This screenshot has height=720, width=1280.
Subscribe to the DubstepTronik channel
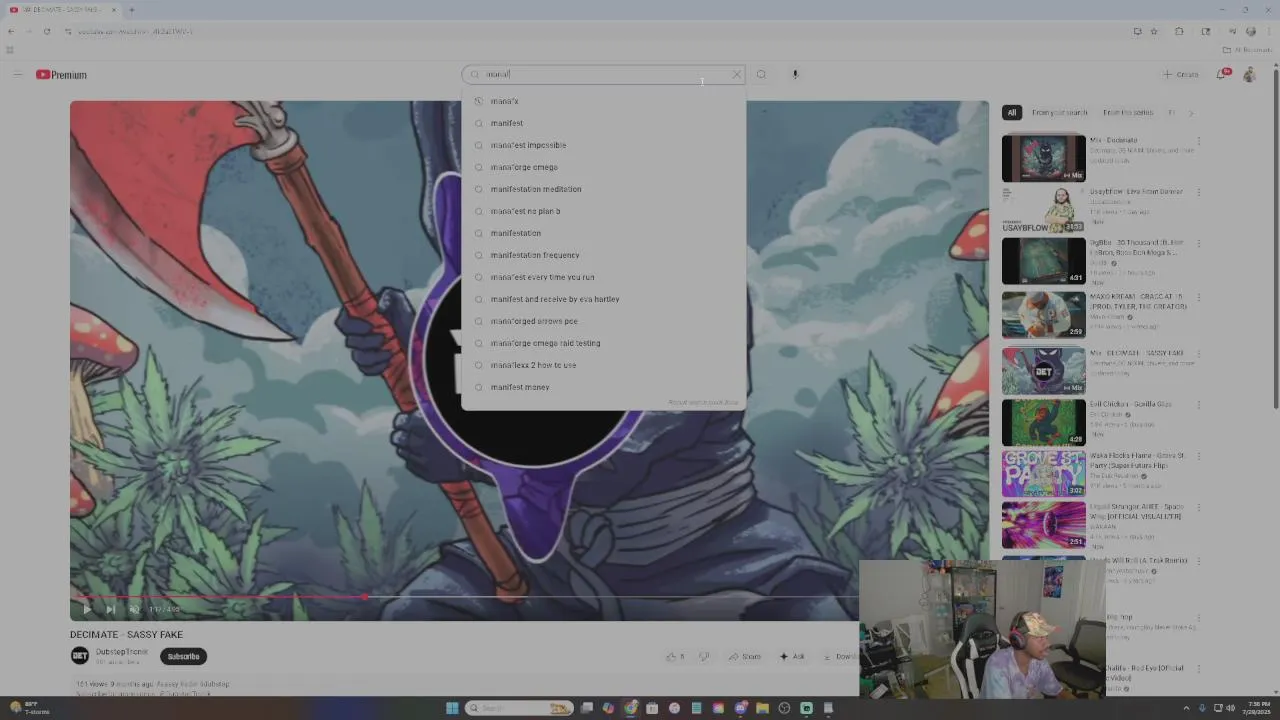point(183,657)
